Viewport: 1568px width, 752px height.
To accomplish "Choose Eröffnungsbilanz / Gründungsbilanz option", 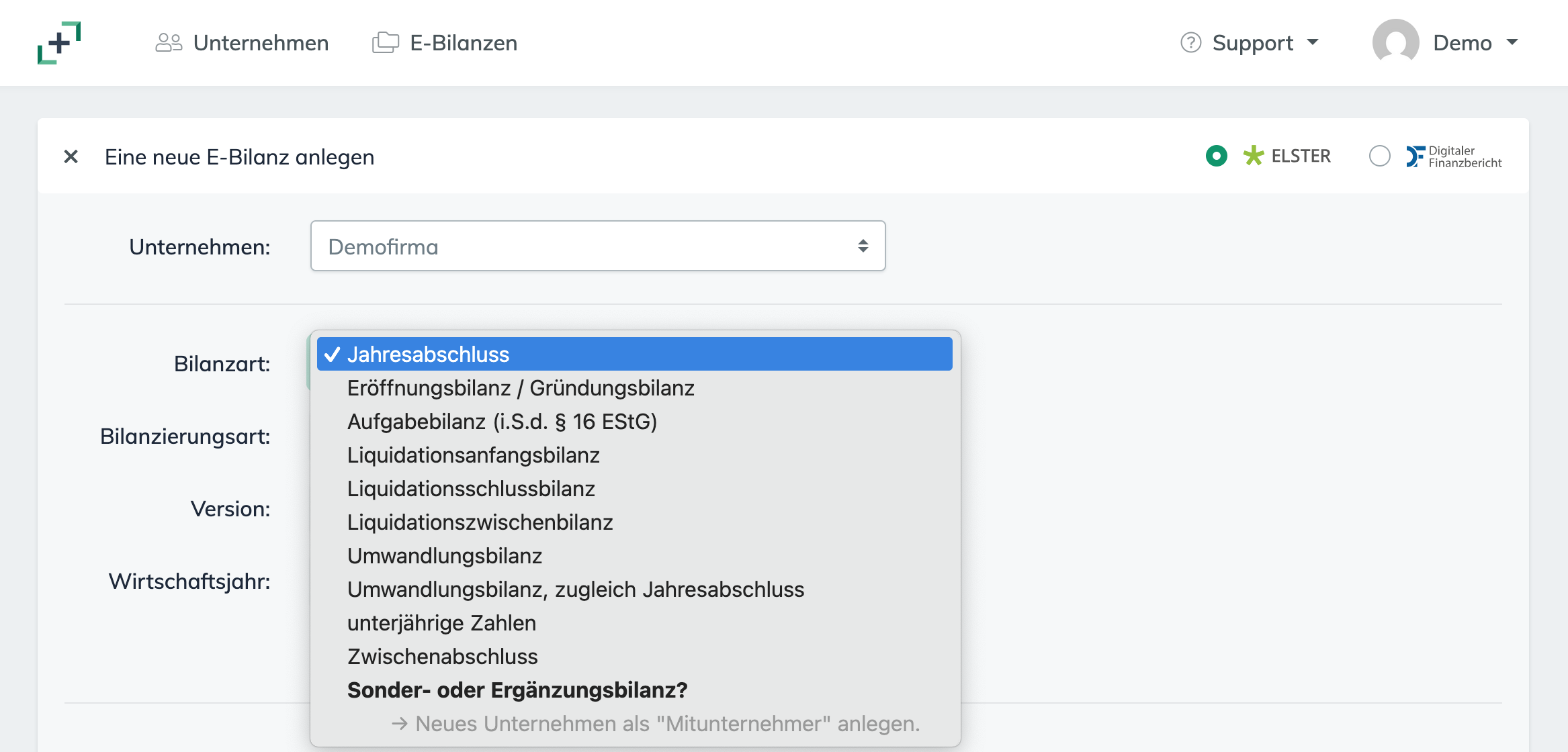I will tap(520, 388).
